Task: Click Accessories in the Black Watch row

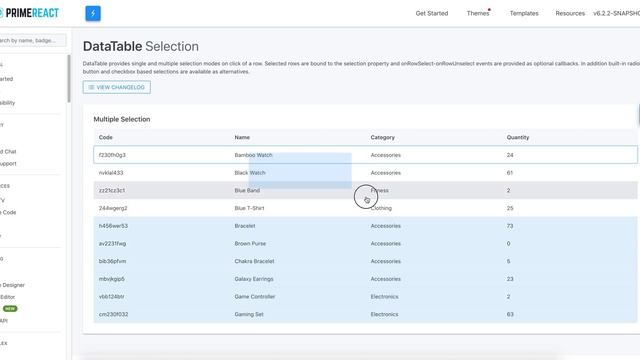Action: point(386,173)
